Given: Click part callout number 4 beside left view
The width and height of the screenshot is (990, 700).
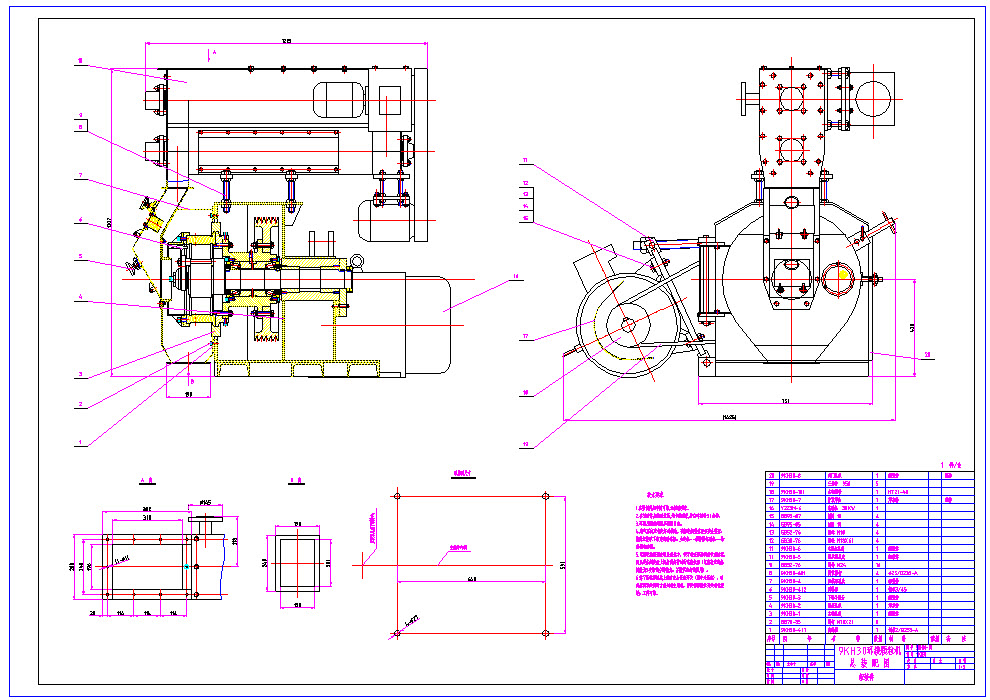Looking at the screenshot, I should 81,296.
